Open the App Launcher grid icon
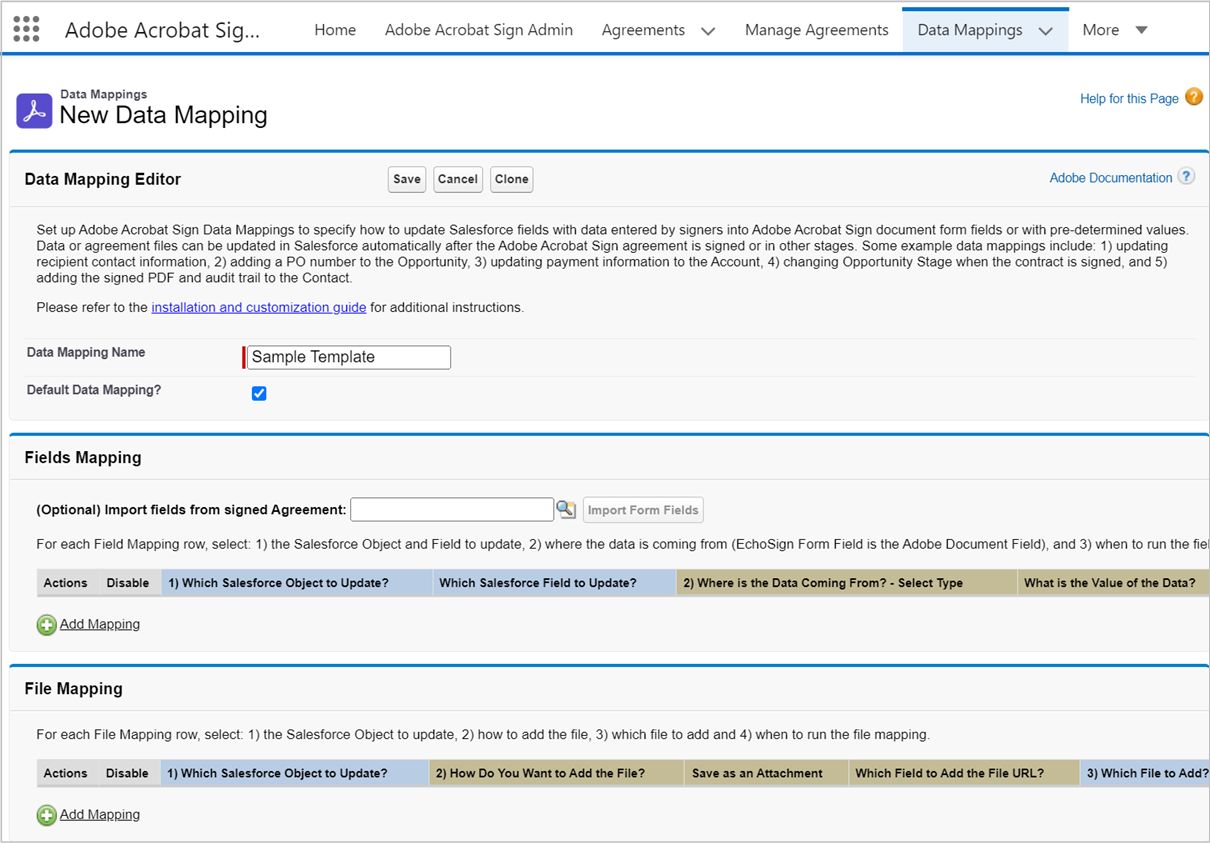 click(26, 29)
